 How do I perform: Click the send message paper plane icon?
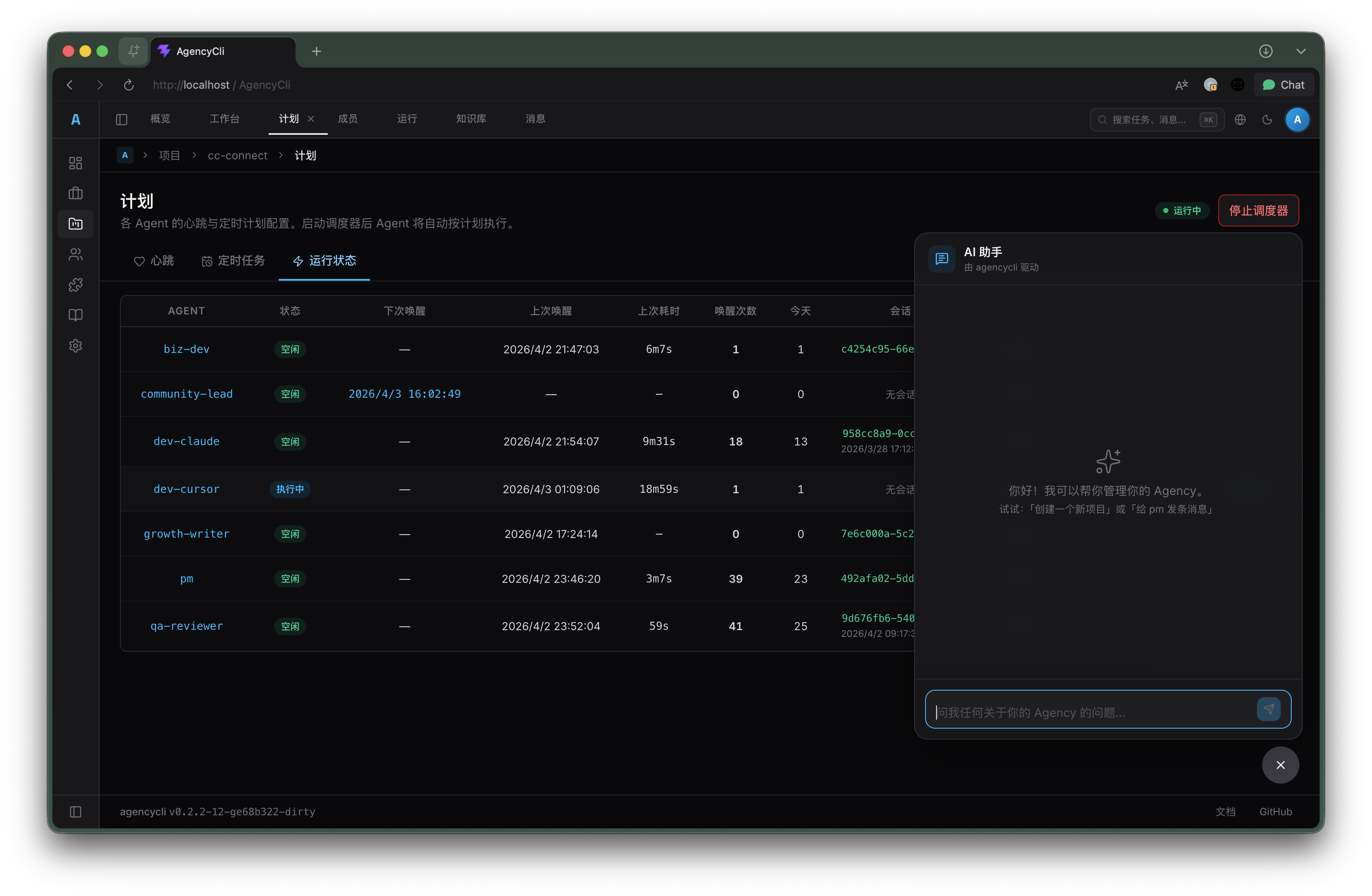(x=1268, y=709)
